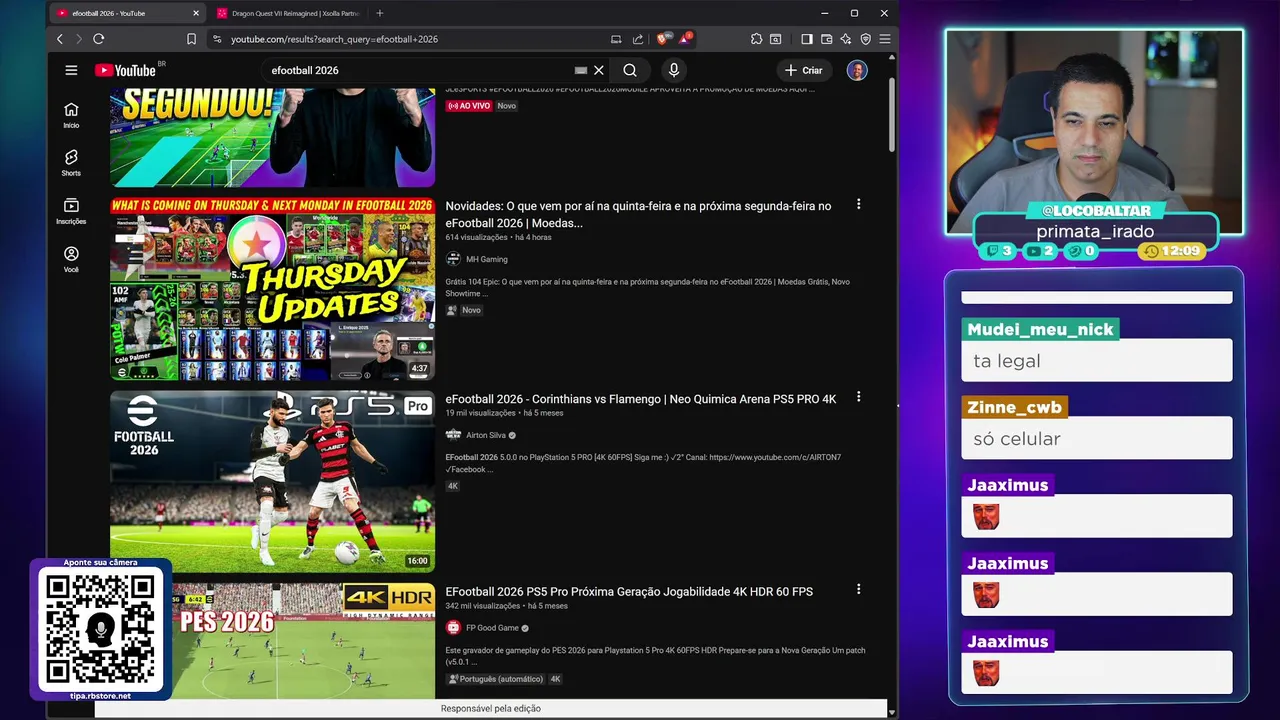The height and width of the screenshot is (720, 1280).
Task: Open options menu for PS5 Pro Próxima Geração video
Action: 858,590
